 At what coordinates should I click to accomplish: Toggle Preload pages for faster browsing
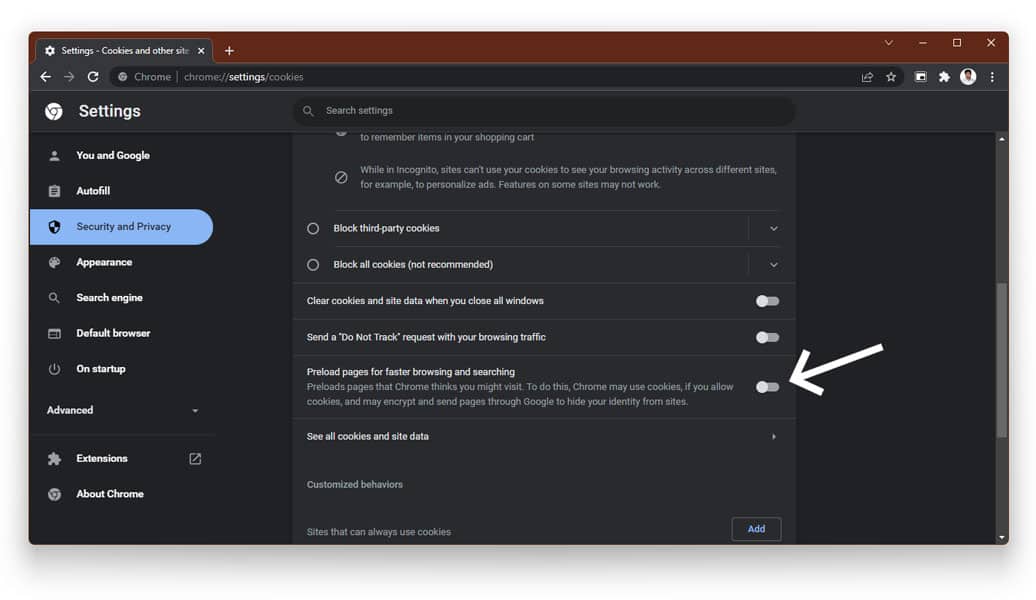click(767, 387)
